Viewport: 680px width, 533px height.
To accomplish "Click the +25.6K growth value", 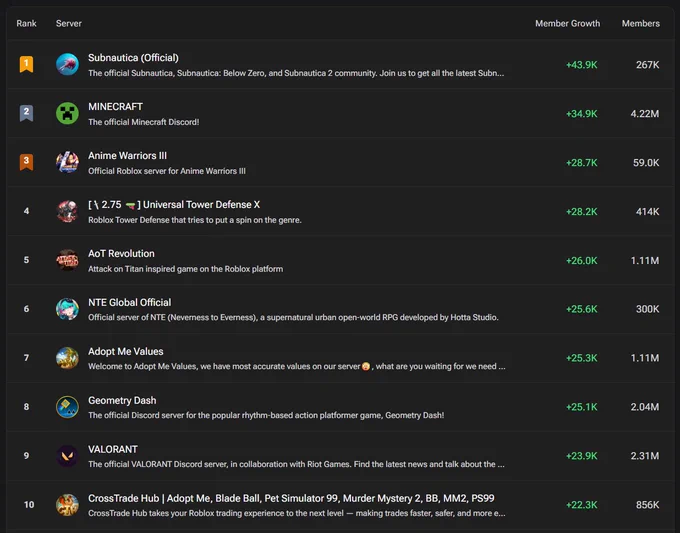I will (582, 309).
